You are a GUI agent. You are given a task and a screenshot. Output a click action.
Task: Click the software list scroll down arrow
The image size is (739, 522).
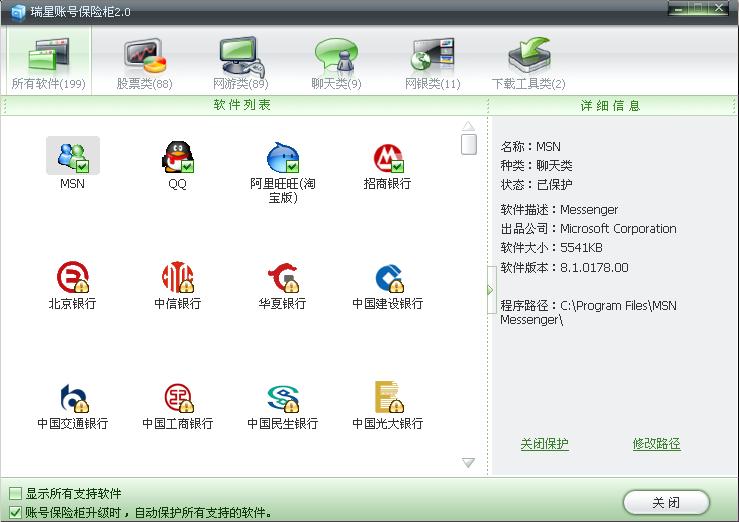(468, 463)
